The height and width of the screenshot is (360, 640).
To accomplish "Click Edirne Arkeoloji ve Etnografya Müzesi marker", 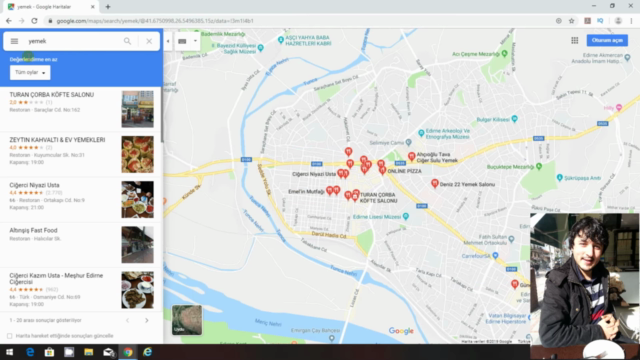I will pyautogui.click(x=421, y=133).
